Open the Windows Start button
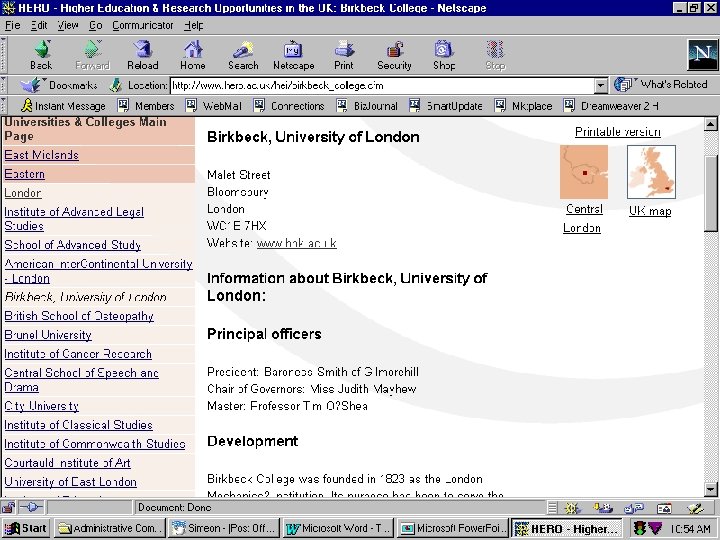This screenshot has width=720, height=540. tap(26, 529)
